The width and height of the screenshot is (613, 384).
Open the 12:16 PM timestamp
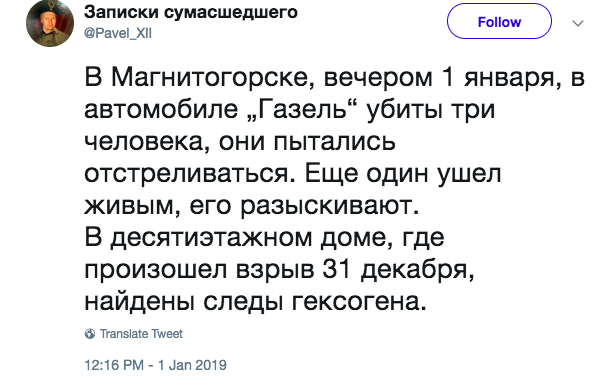tap(114, 365)
